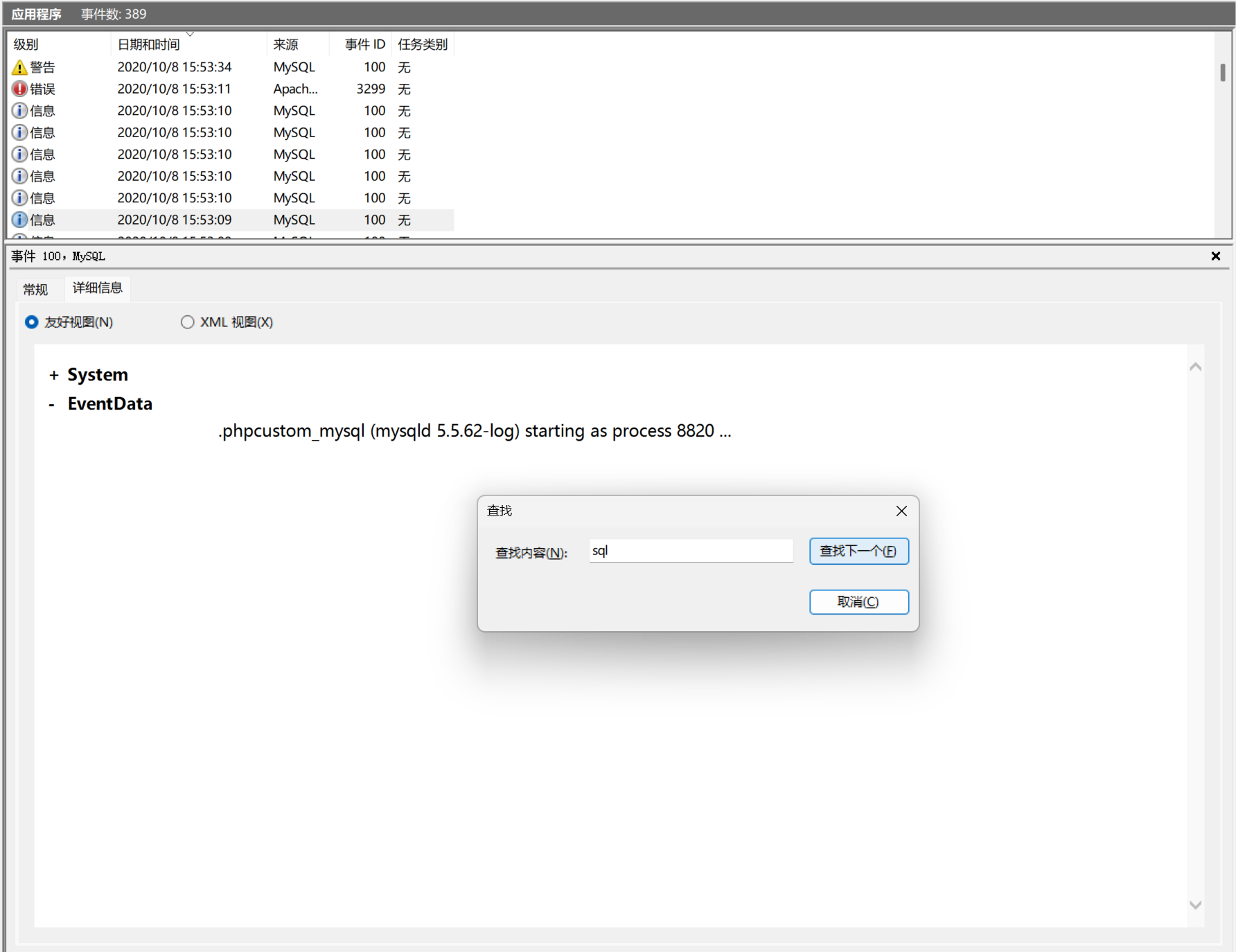Viewport: 1236px width, 952px height.
Task: Sort events by the Level (级别) column header
Action: 26,44
